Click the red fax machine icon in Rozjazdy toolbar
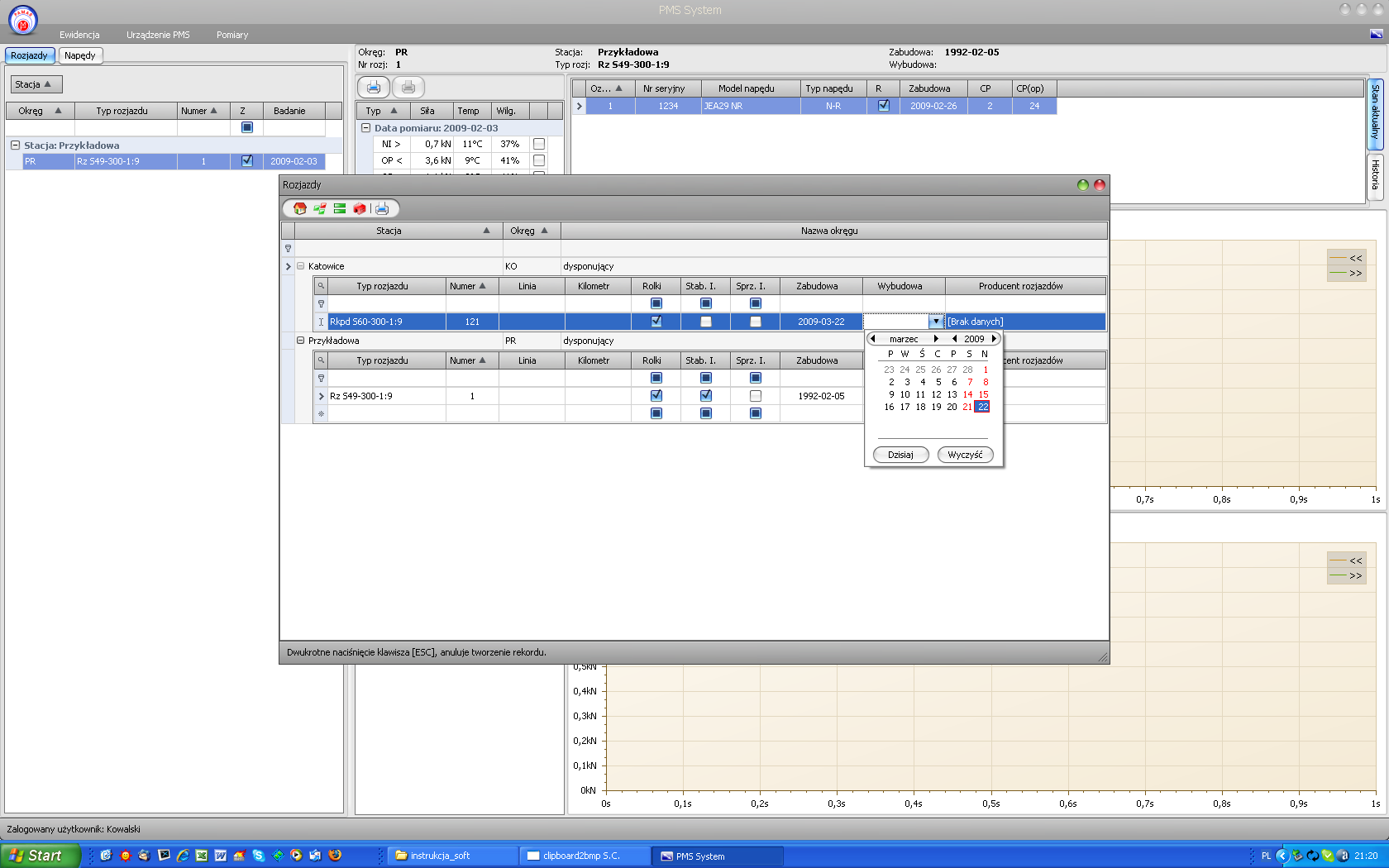Image resolution: width=1389 pixels, height=868 pixels. [360, 208]
